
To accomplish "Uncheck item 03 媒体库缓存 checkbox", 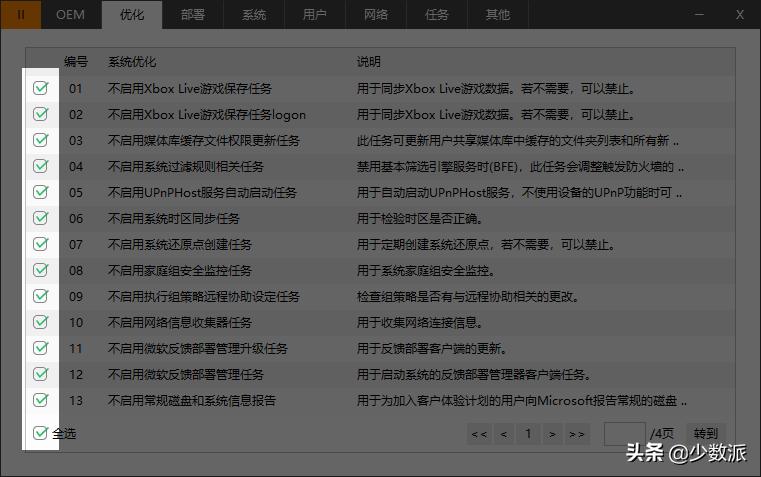I will [x=40, y=140].
